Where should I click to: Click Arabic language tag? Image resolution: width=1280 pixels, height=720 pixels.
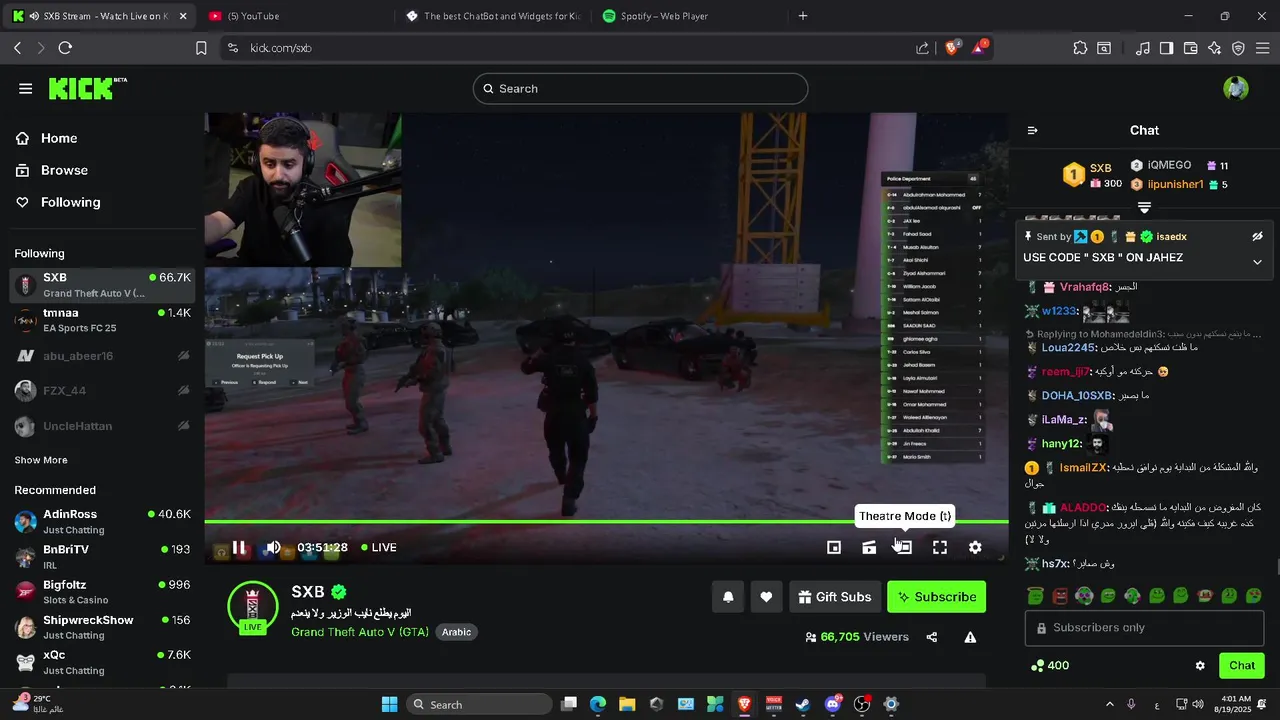click(456, 632)
